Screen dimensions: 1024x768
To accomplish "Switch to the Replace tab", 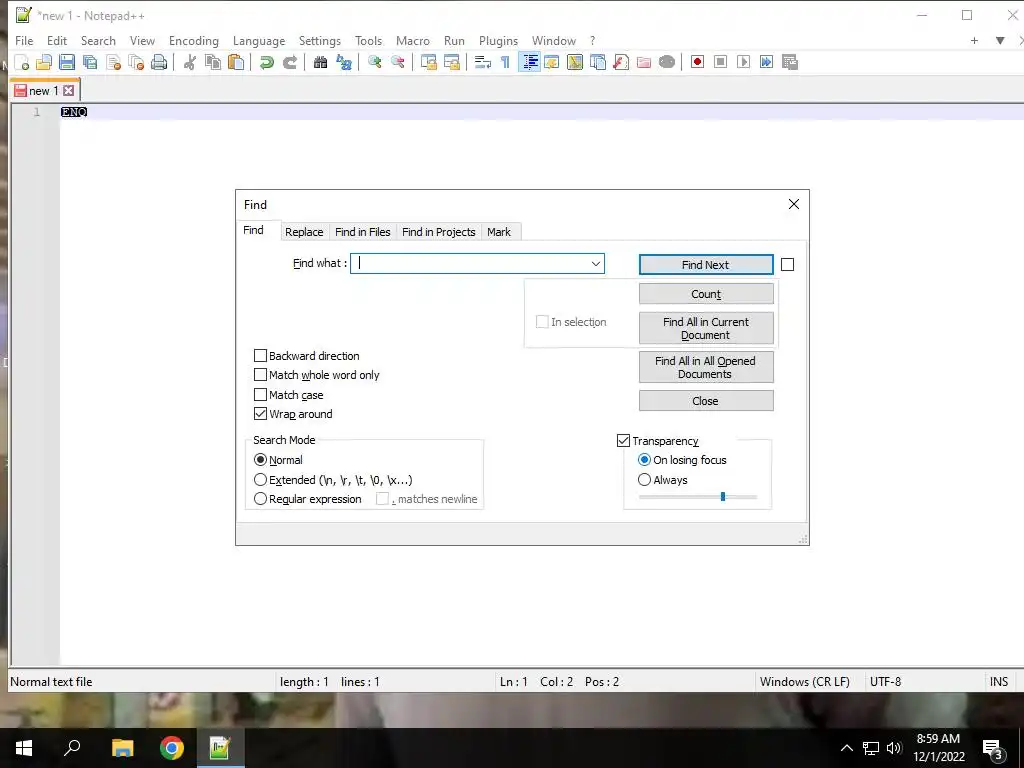I will point(304,232).
